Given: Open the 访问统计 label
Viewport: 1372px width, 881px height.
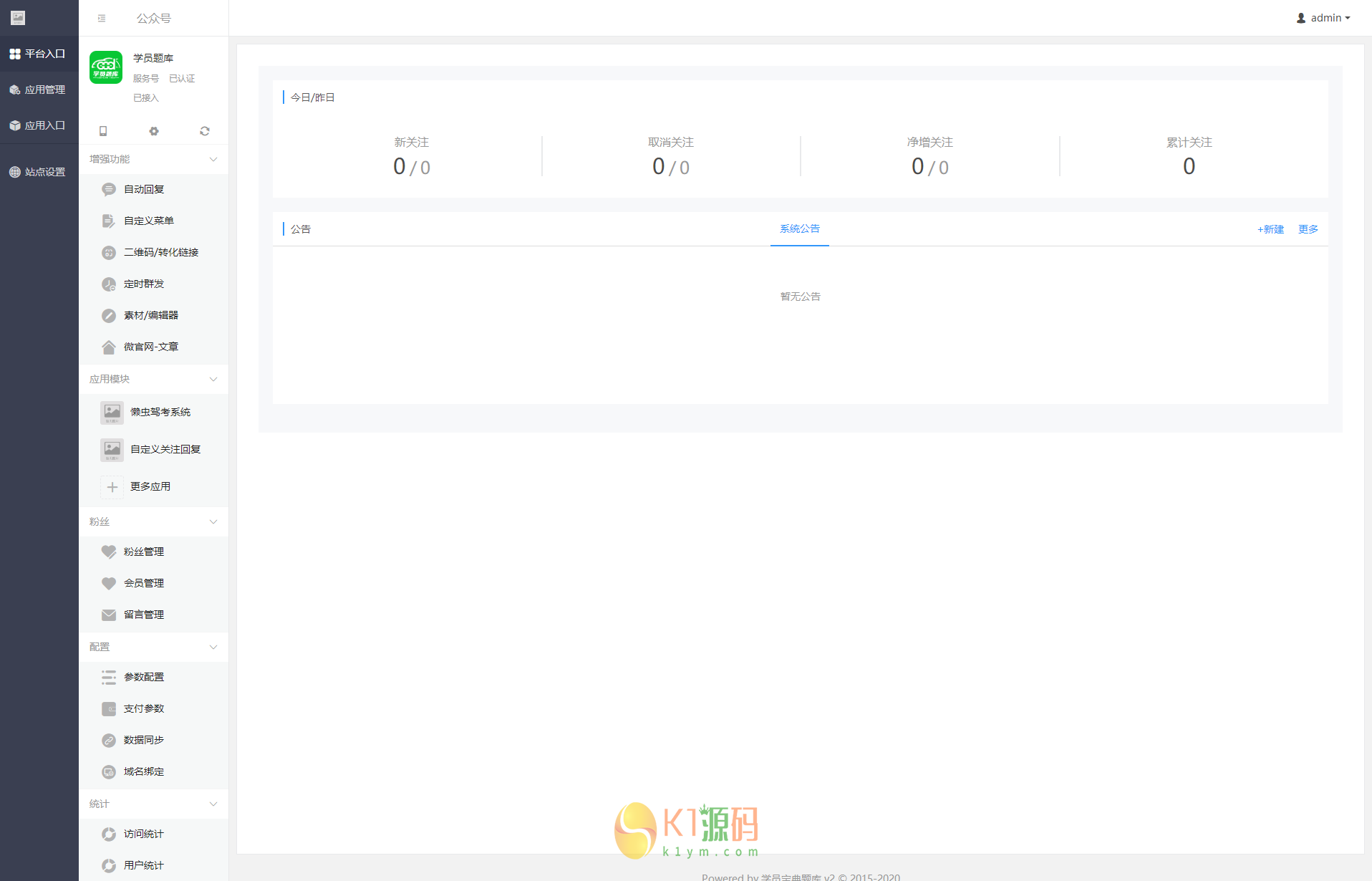Looking at the screenshot, I should tap(144, 834).
